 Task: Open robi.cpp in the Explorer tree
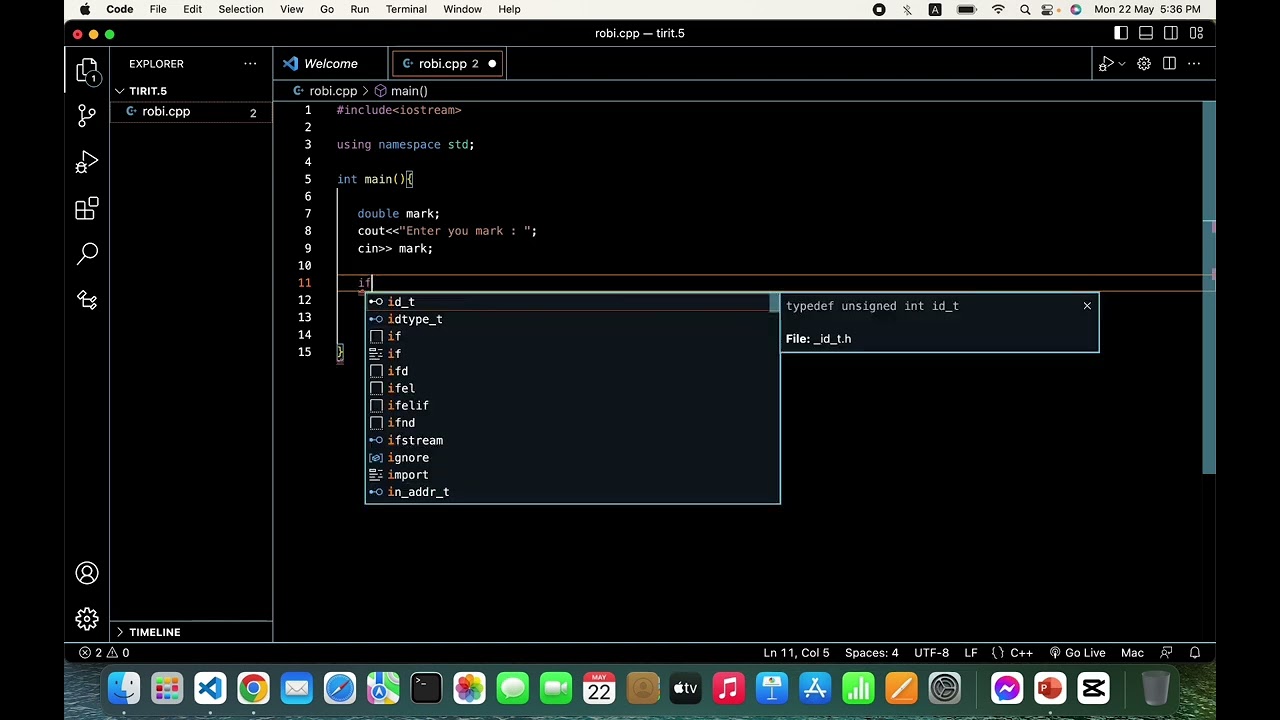click(190, 112)
